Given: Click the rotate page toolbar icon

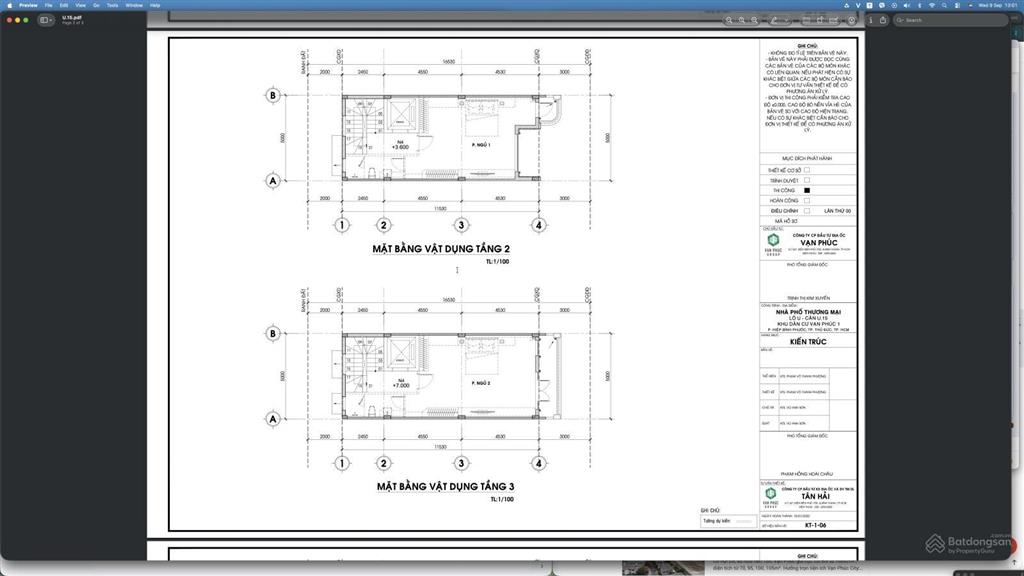Looking at the screenshot, I should click(x=820, y=20).
